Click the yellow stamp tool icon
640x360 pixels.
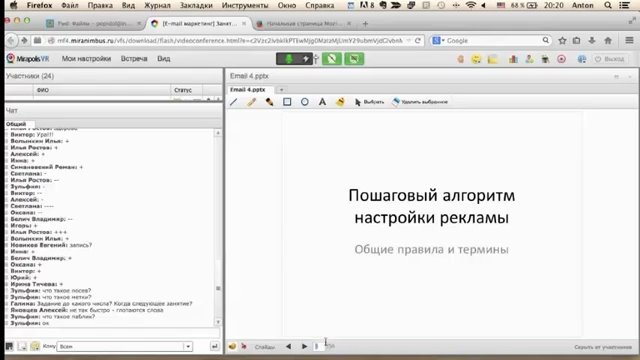point(340,102)
